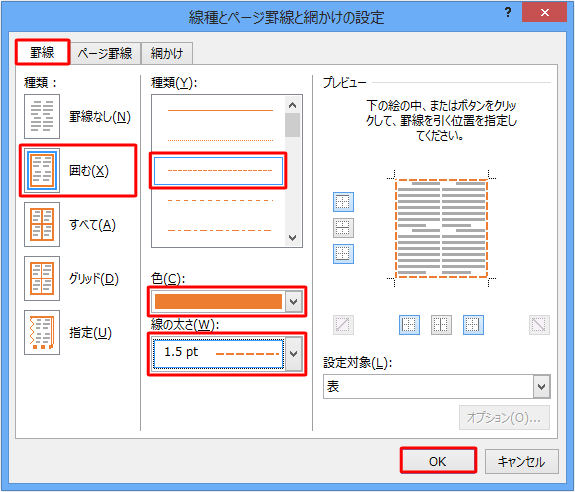575x492 pixels.
Task: Open the 線の太さ width dropdown arrow
Action: (293, 354)
